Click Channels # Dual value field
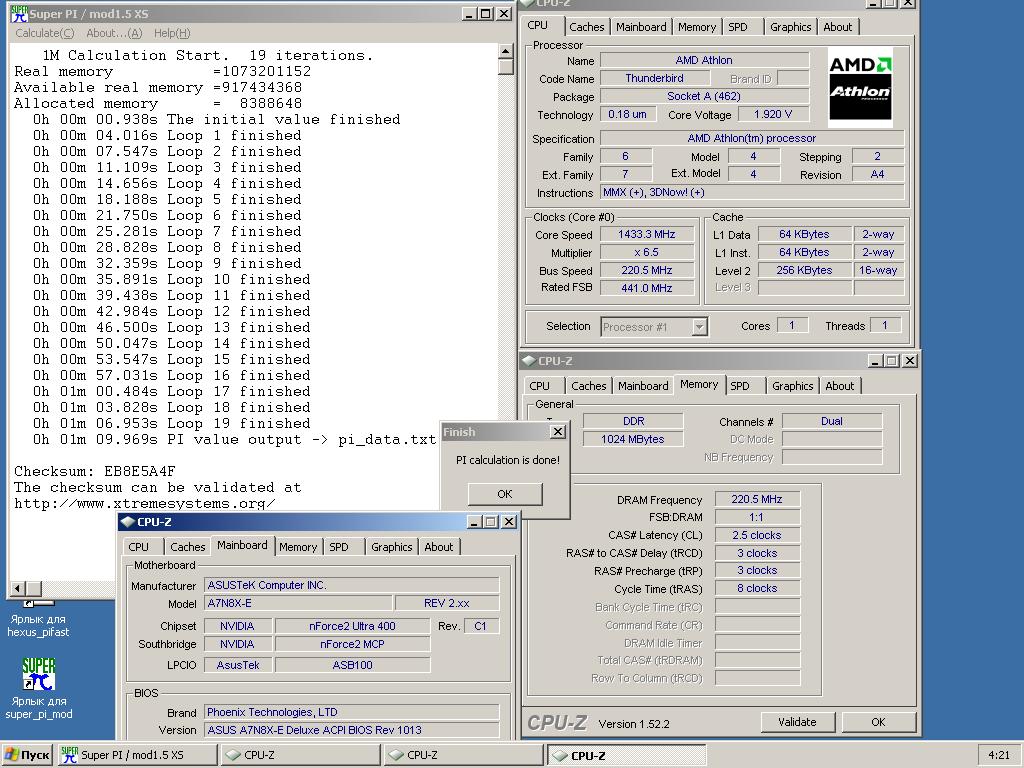 (832, 421)
